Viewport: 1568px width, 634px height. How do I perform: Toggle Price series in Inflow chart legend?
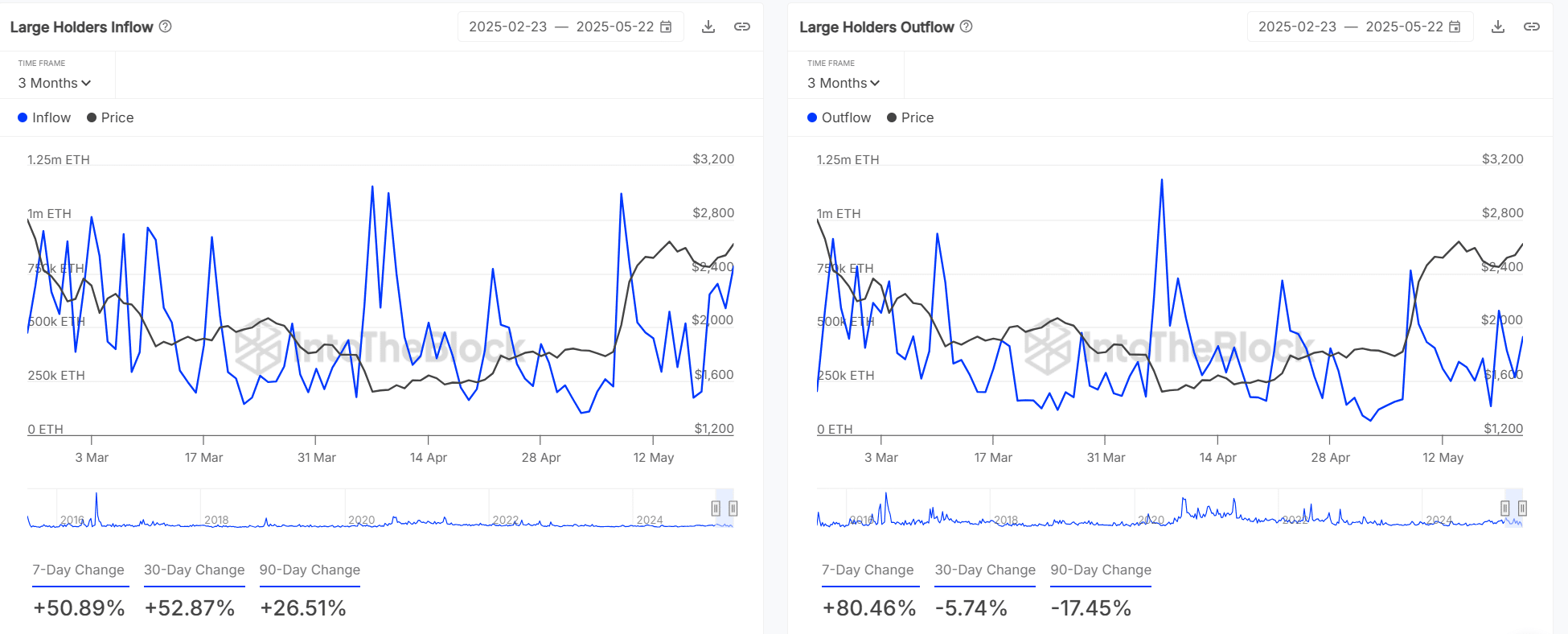click(110, 117)
